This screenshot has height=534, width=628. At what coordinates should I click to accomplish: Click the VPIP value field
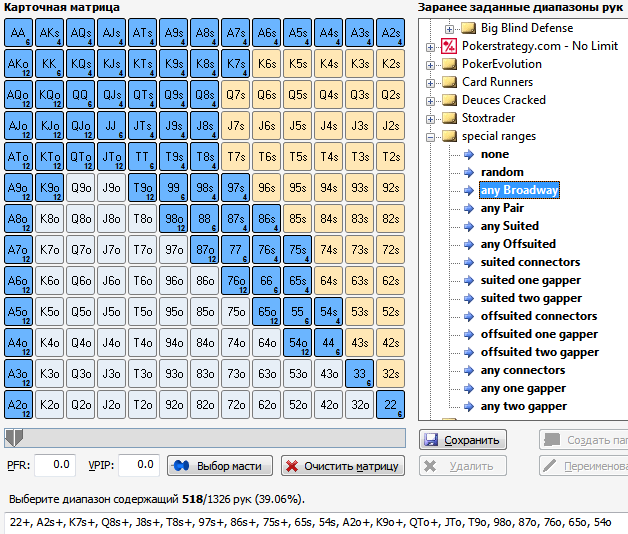(x=139, y=465)
